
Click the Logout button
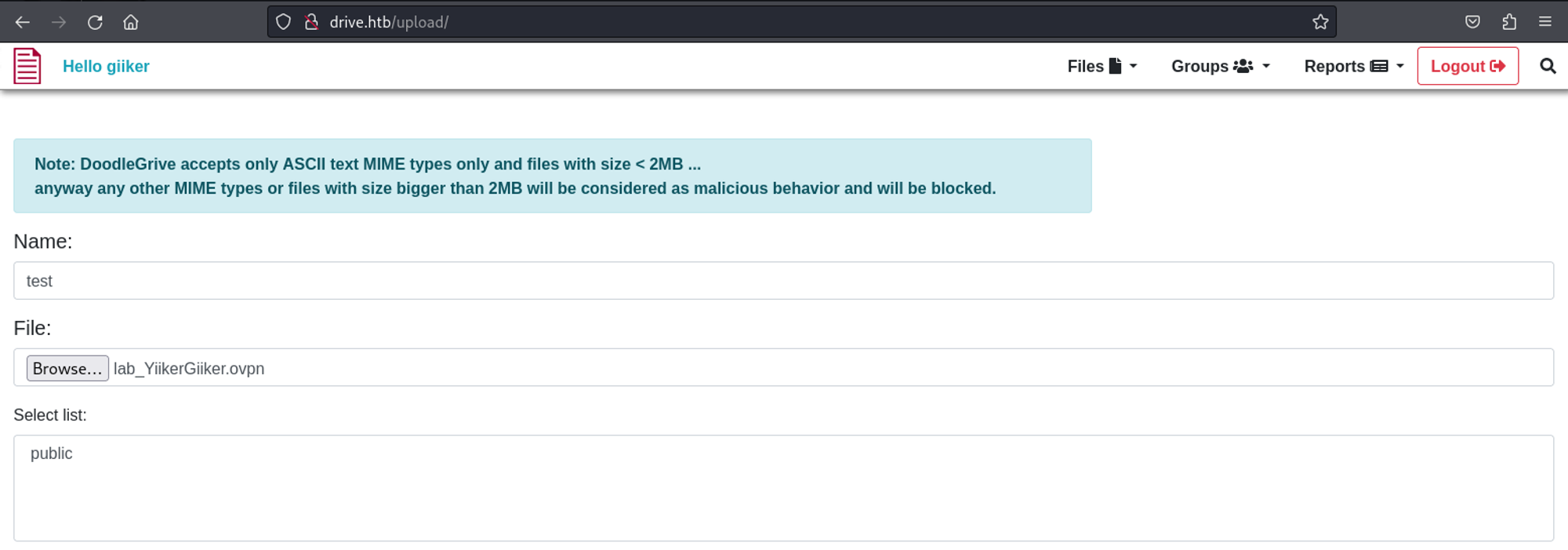pyautogui.click(x=1468, y=67)
